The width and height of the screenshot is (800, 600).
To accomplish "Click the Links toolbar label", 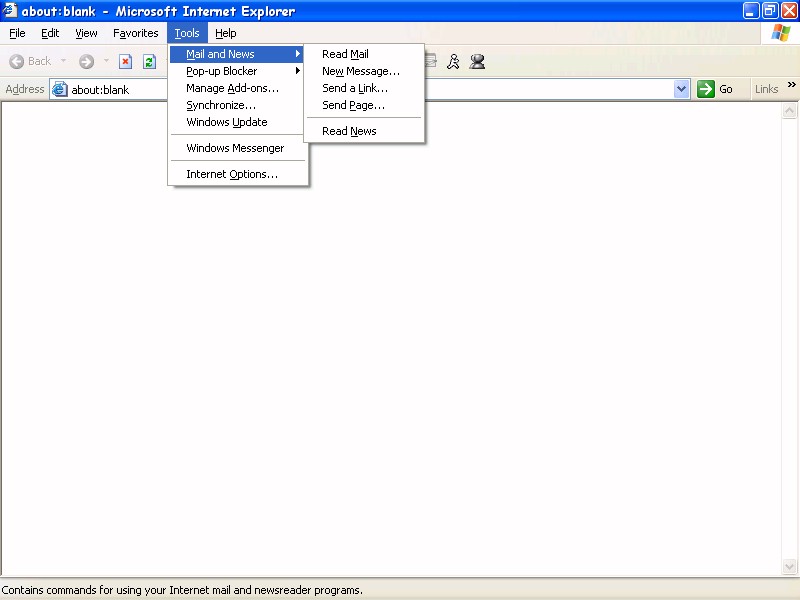I will 766,89.
